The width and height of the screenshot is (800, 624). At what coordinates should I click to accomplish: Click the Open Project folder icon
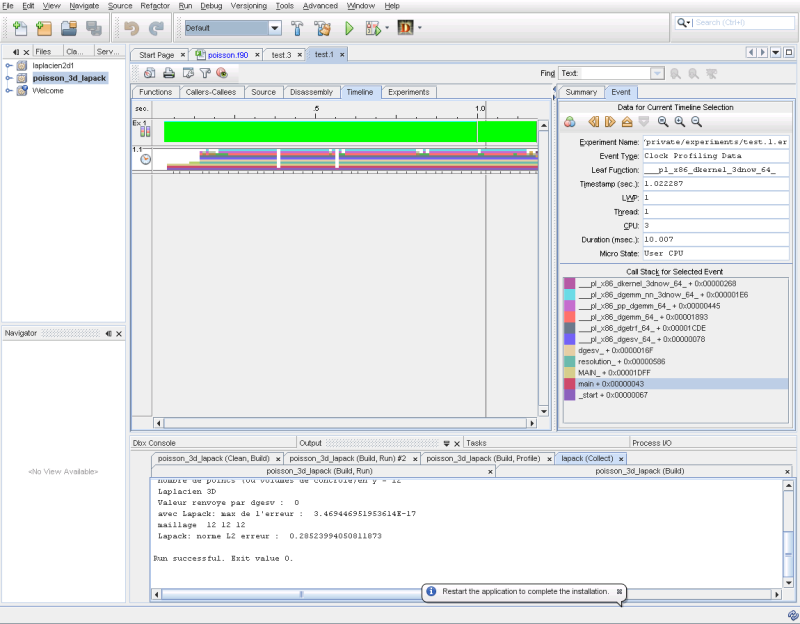[68, 28]
